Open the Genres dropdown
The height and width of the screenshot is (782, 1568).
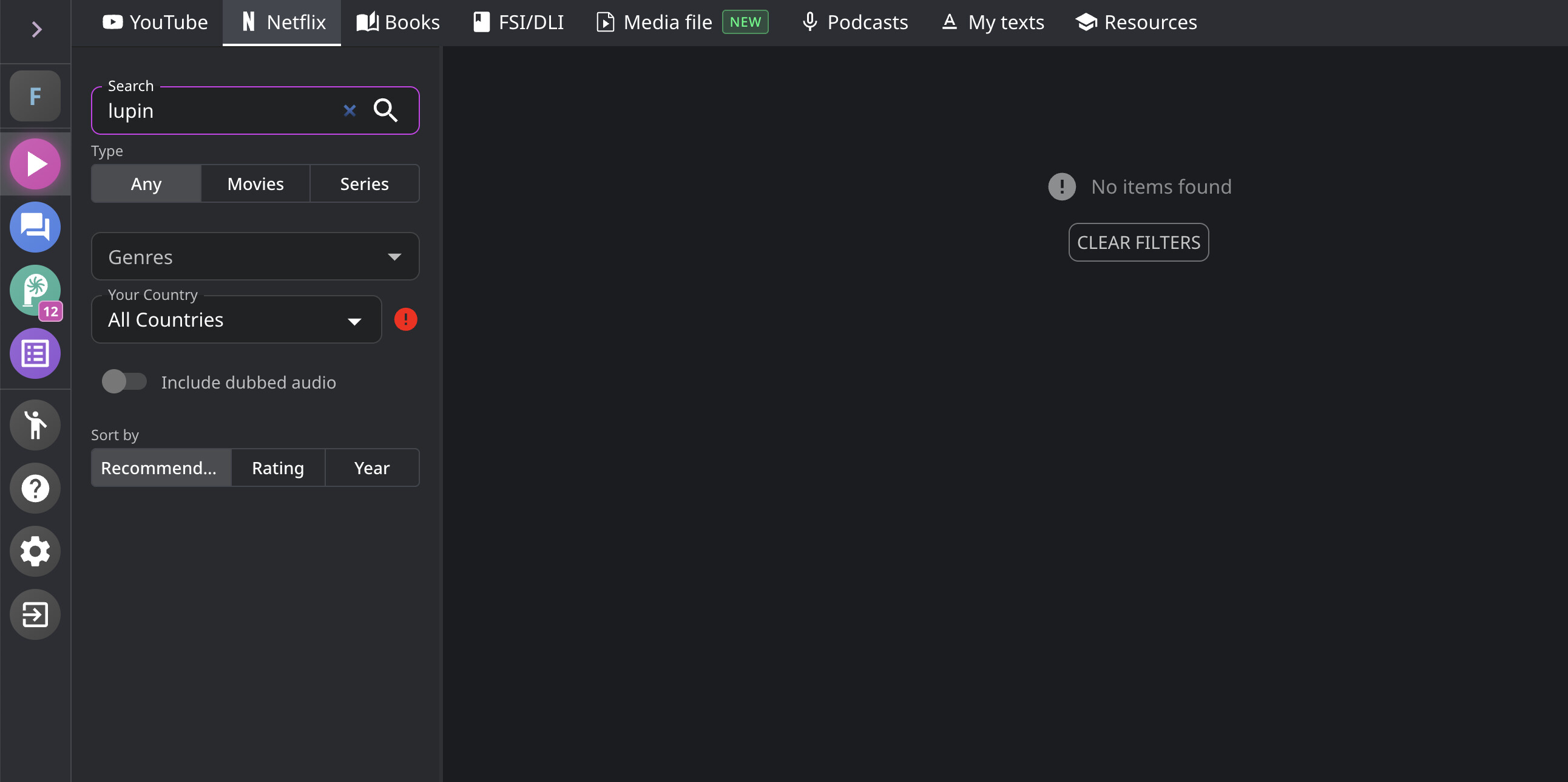coord(255,256)
